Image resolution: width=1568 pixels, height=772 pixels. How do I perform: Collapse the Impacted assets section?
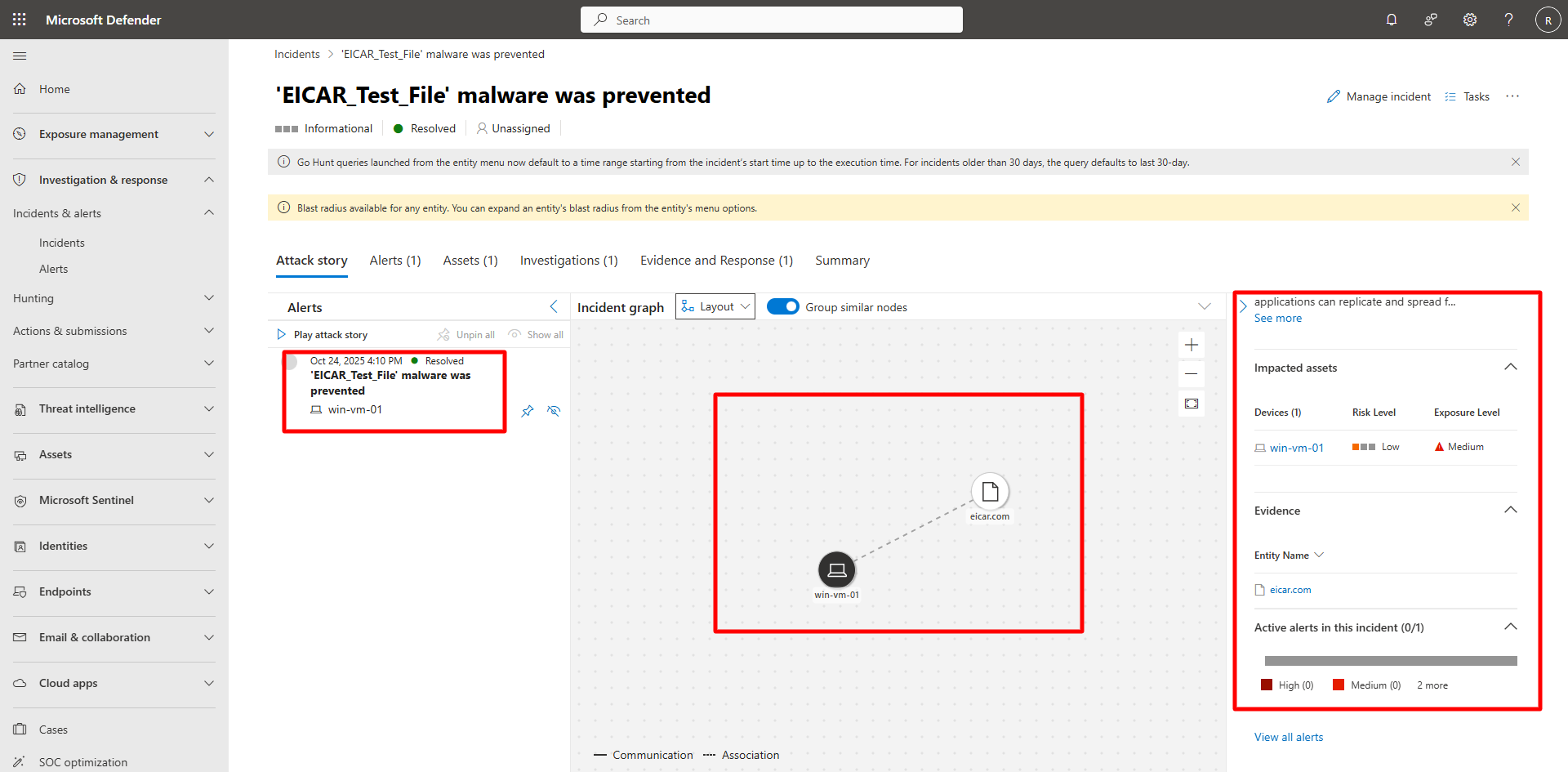(x=1511, y=367)
